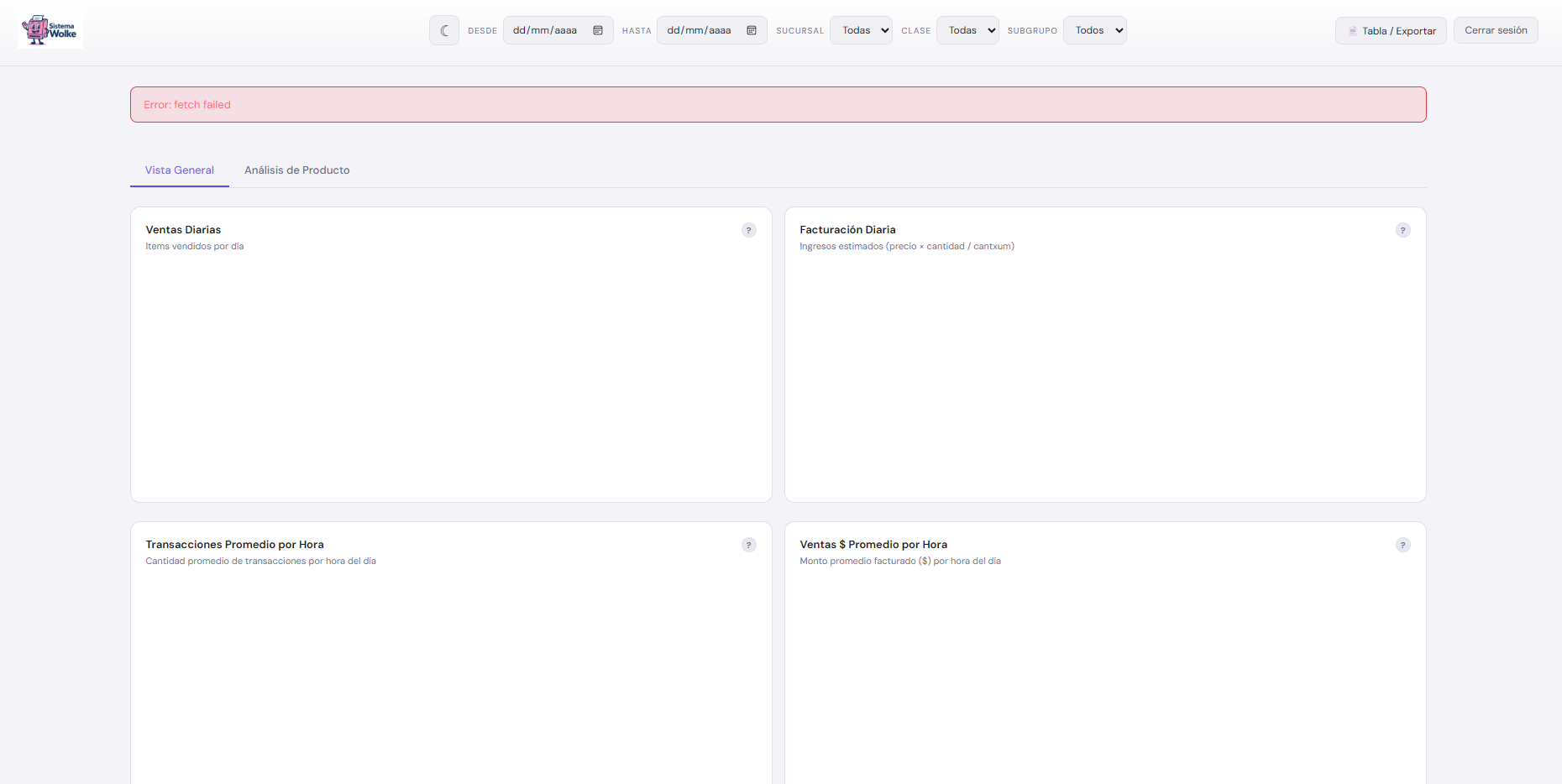Expand the Sucursal dropdown
1562x784 pixels.
(x=861, y=31)
